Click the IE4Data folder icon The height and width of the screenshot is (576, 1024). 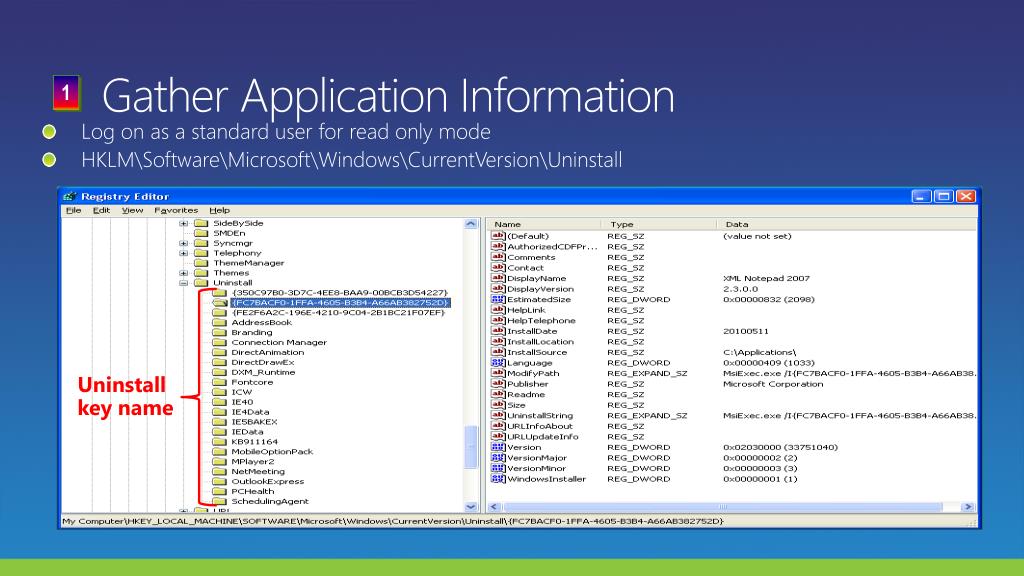pyautogui.click(x=219, y=412)
